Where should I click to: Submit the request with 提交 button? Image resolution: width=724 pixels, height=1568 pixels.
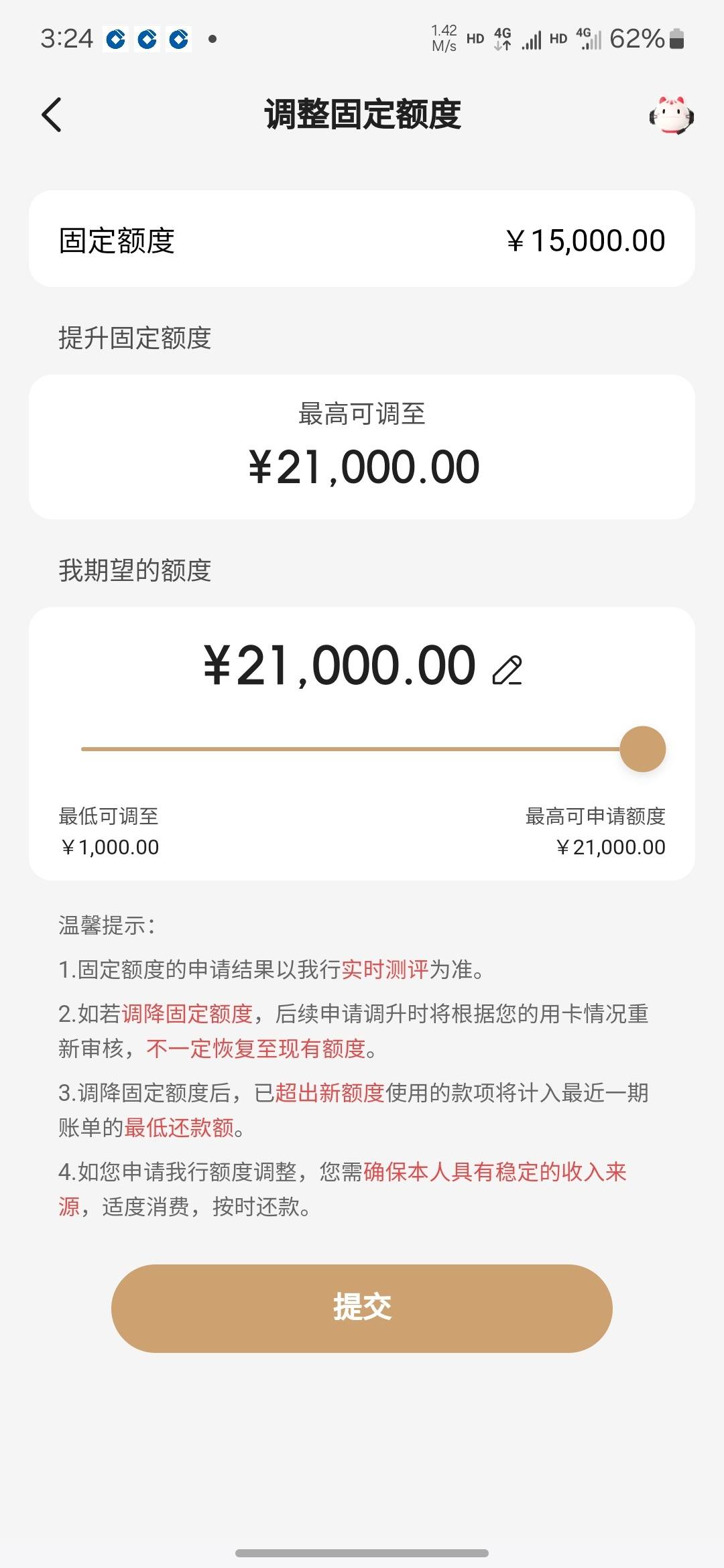pyautogui.click(x=362, y=1308)
